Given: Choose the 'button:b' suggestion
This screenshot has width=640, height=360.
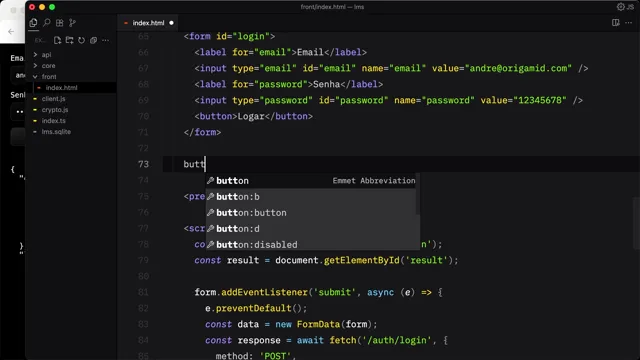Looking at the screenshot, I should (x=311, y=196).
